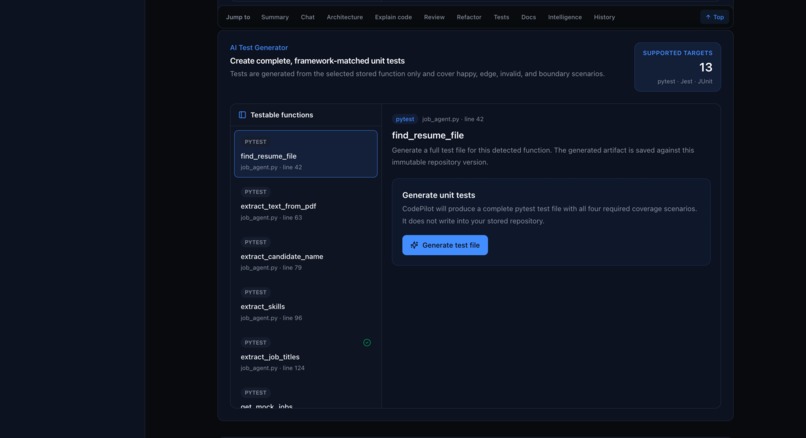Open the Docs section
Viewport: 806px width, 438px height.
point(528,17)
